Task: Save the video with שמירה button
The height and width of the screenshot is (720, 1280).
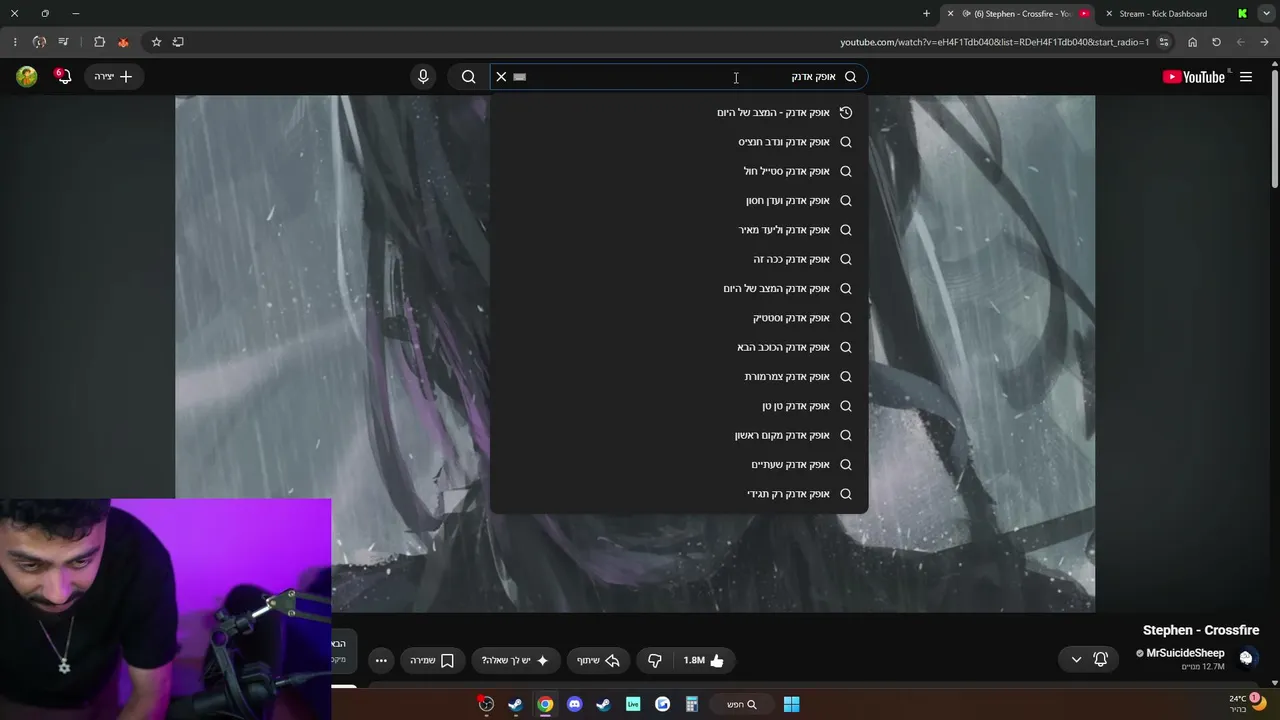Action: pyautogui.click(x=432, y=660)
